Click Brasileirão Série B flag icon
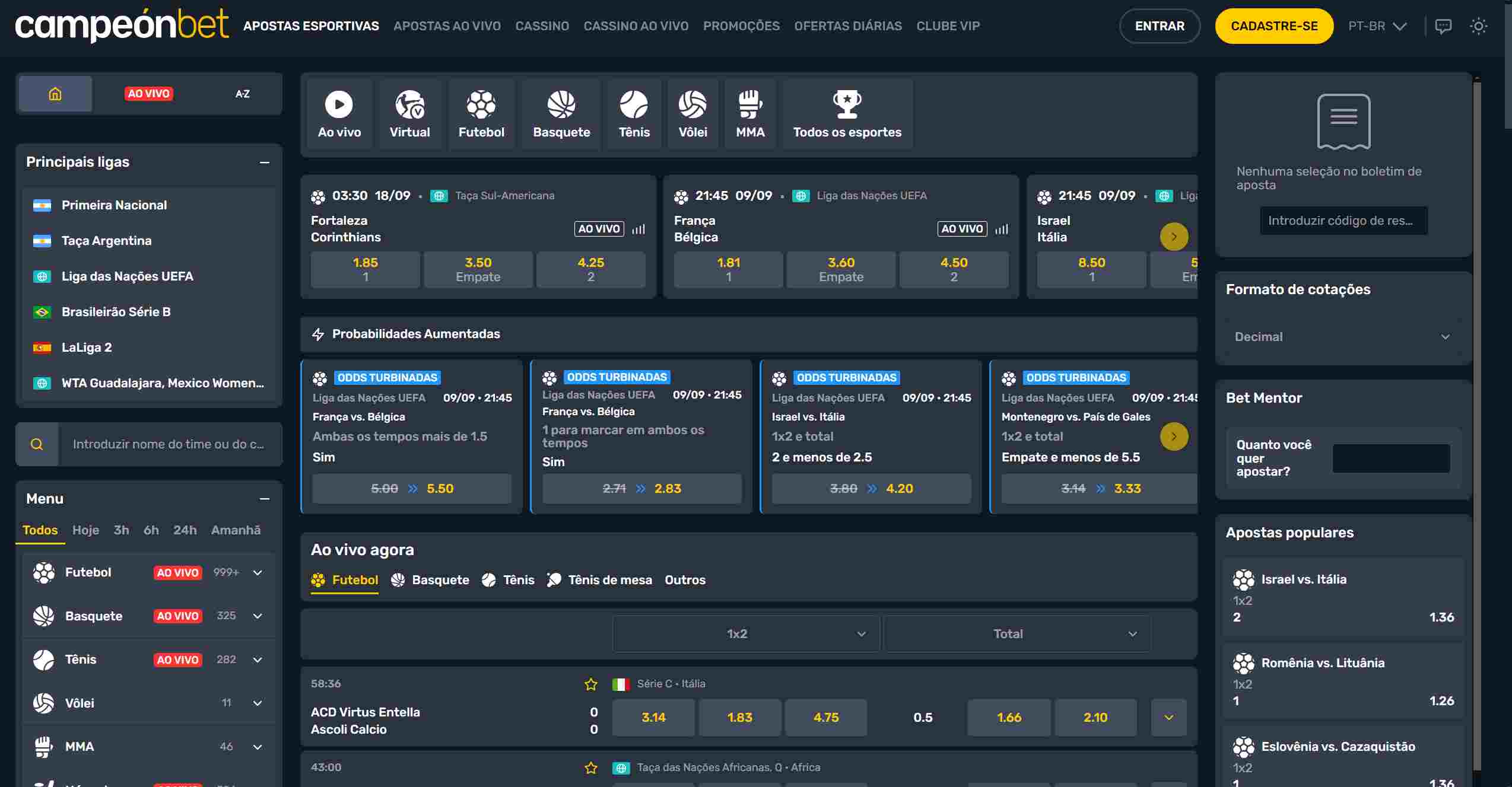This screenshot has height=787, width=1512. coord(42,312)
